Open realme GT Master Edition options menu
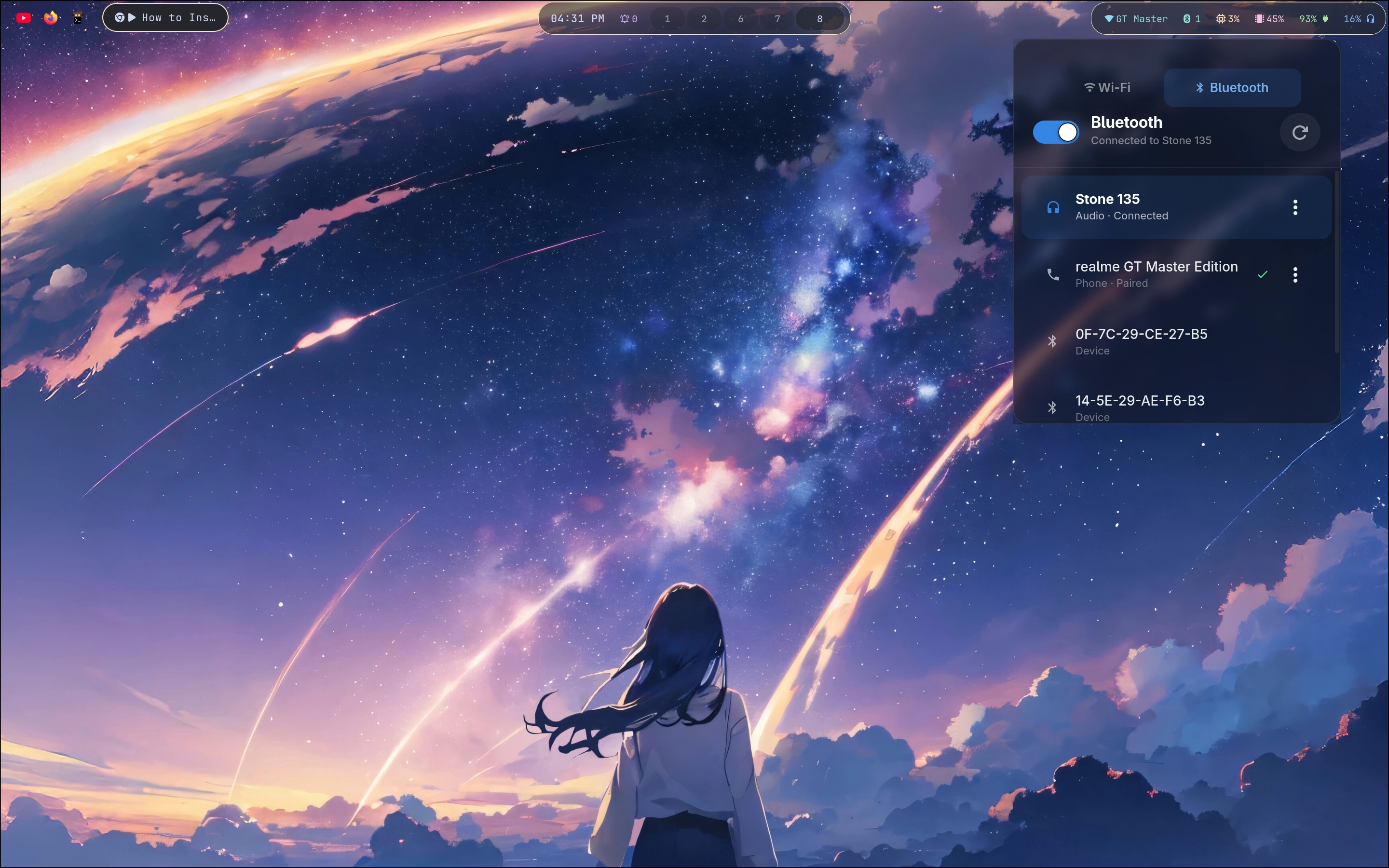Viewport: 1389px width, 868px height. pyautogui.click(x=1295, y=274)
